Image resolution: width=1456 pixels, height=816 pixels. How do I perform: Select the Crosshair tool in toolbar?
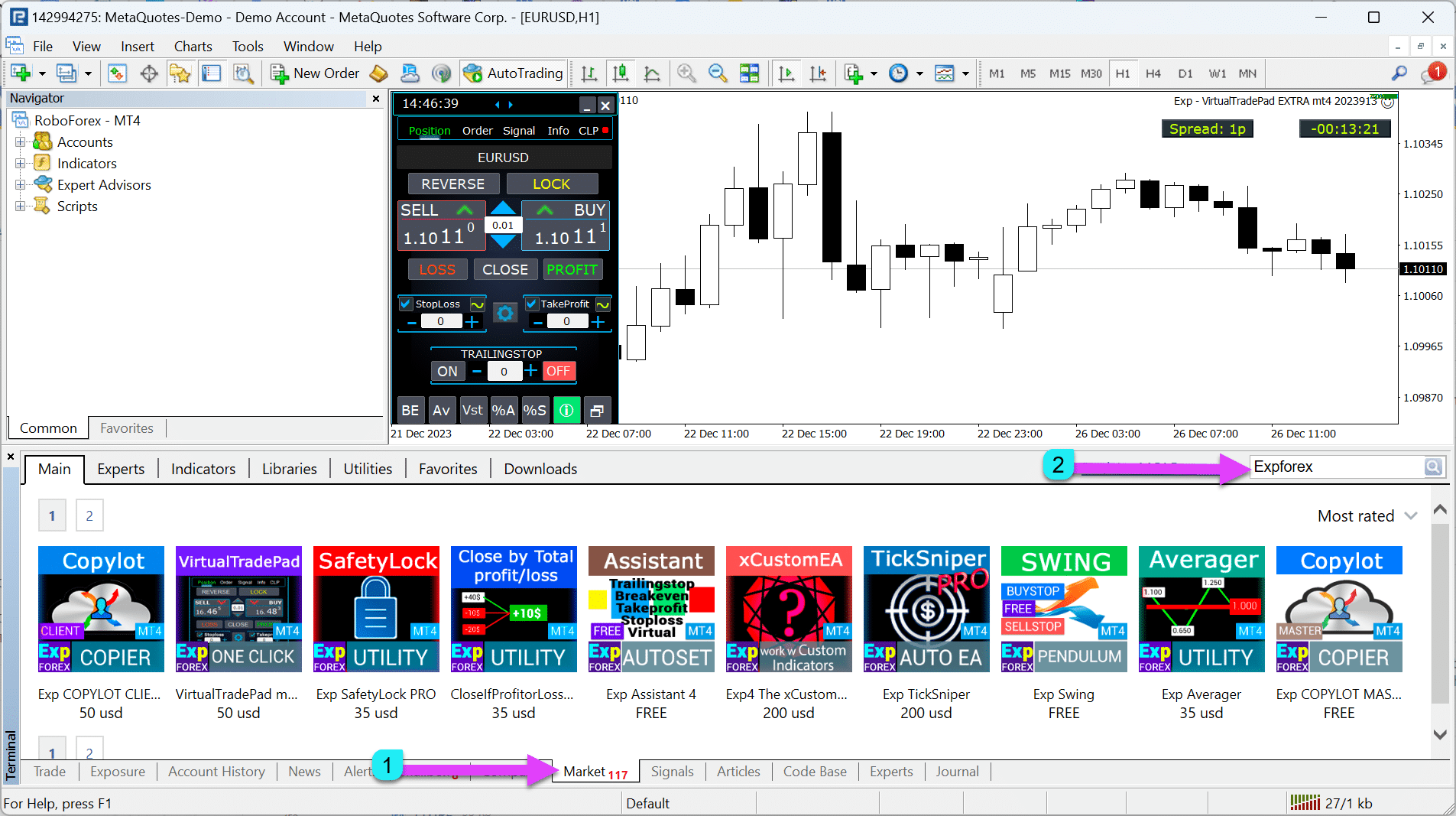click(x=149, y=73)
